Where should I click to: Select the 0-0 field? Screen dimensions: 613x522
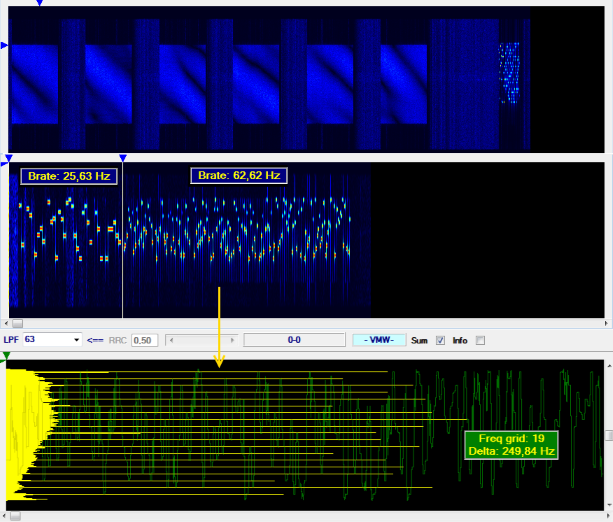[x=294, y=340]
